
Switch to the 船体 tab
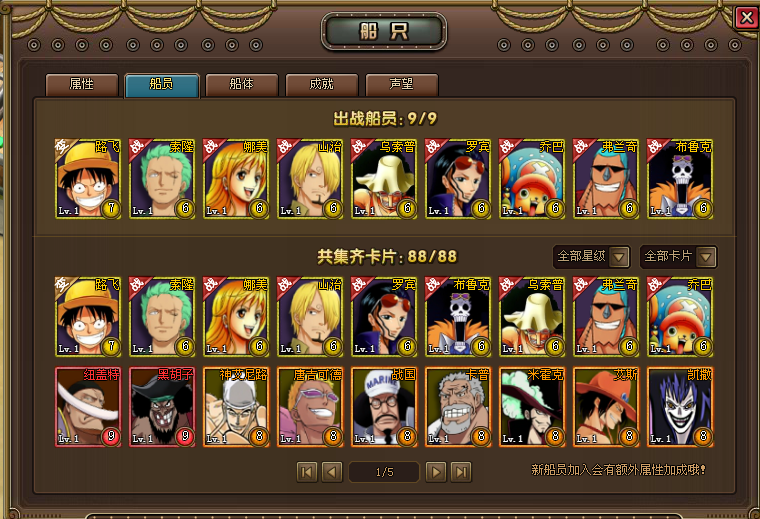[242, 85]
